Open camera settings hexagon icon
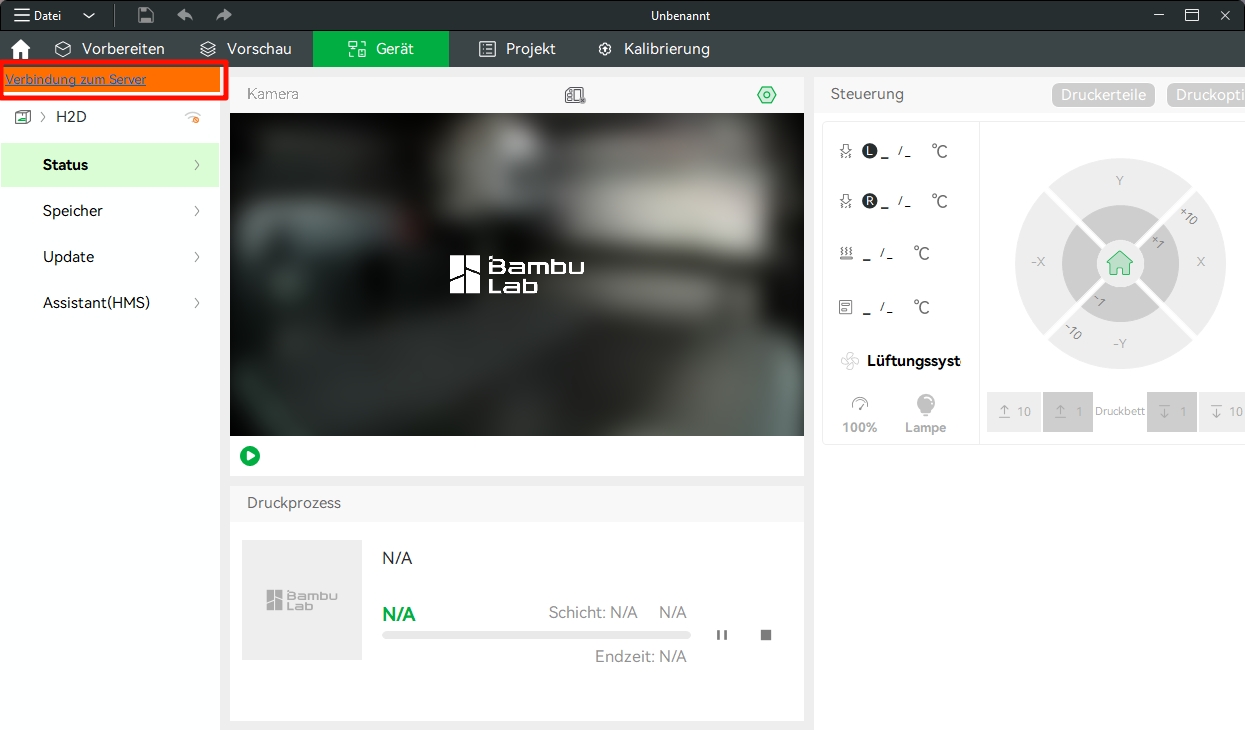The width and height of the screenshot is (1245, 730). tap(767, 95)
